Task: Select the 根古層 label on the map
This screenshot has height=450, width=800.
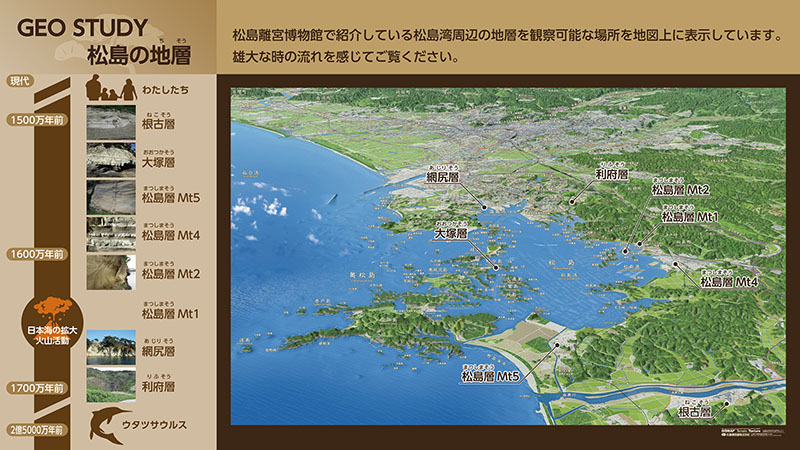Action: [x=694, y=411]
